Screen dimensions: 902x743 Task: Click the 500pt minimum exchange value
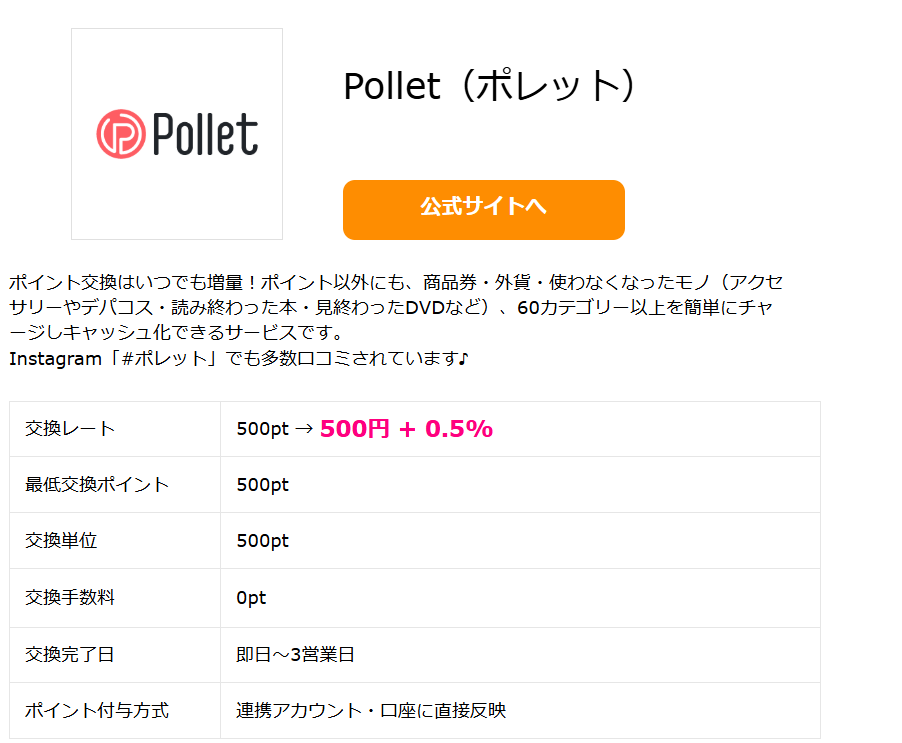click(262, 485)
